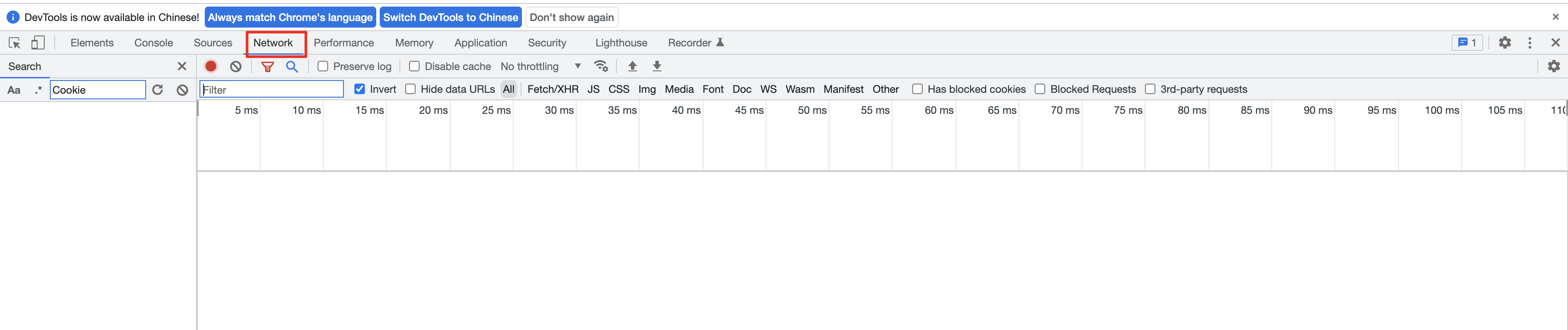Screen dimensions: 1568x330
Task: Click the Filter text input field
Action: click(272, 89)
